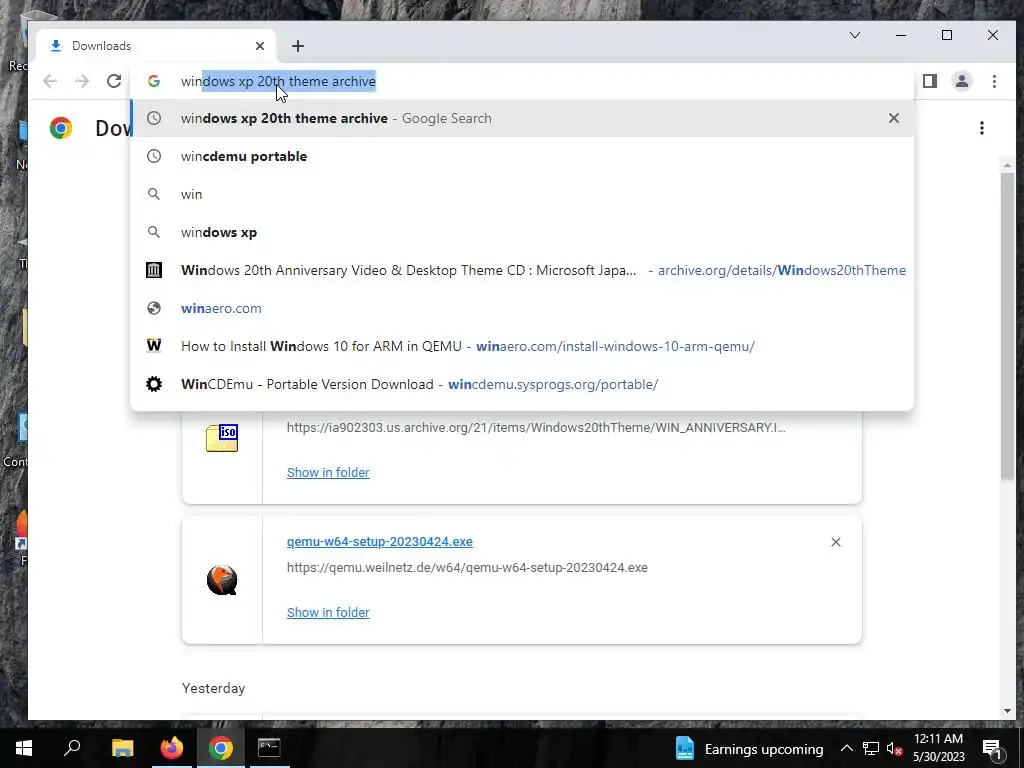
Task: Open 'How to Install Windows 10 for ARM in QEMU' suggestion
Action: (522, 345)
